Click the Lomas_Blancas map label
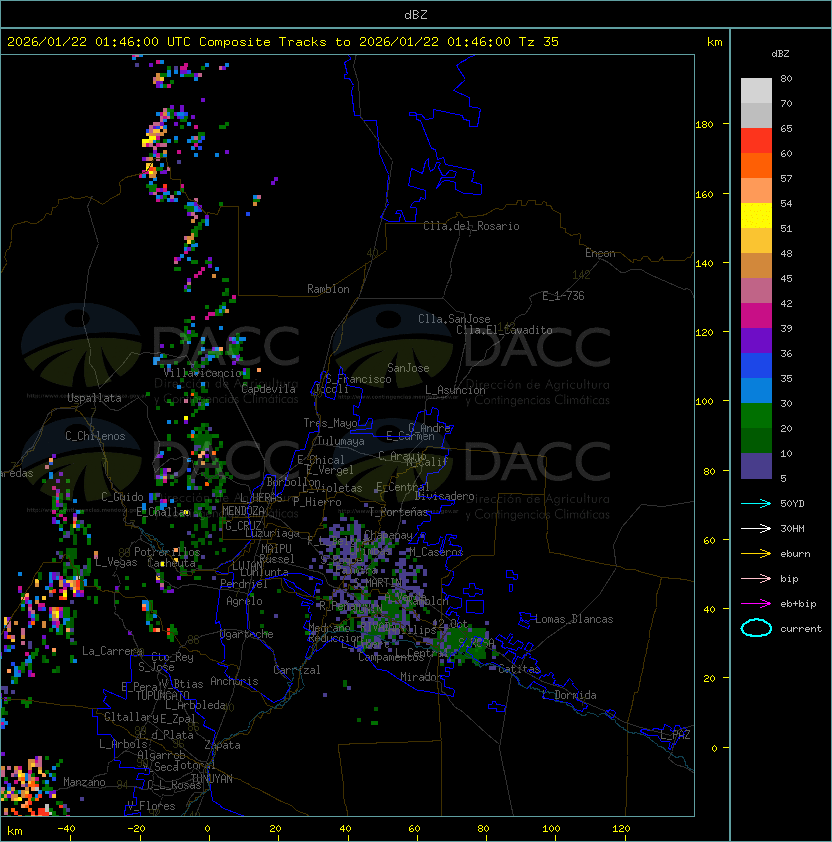The height and width of the screenshot is (842, 832). pyautogui.click(x=574, y=619)
